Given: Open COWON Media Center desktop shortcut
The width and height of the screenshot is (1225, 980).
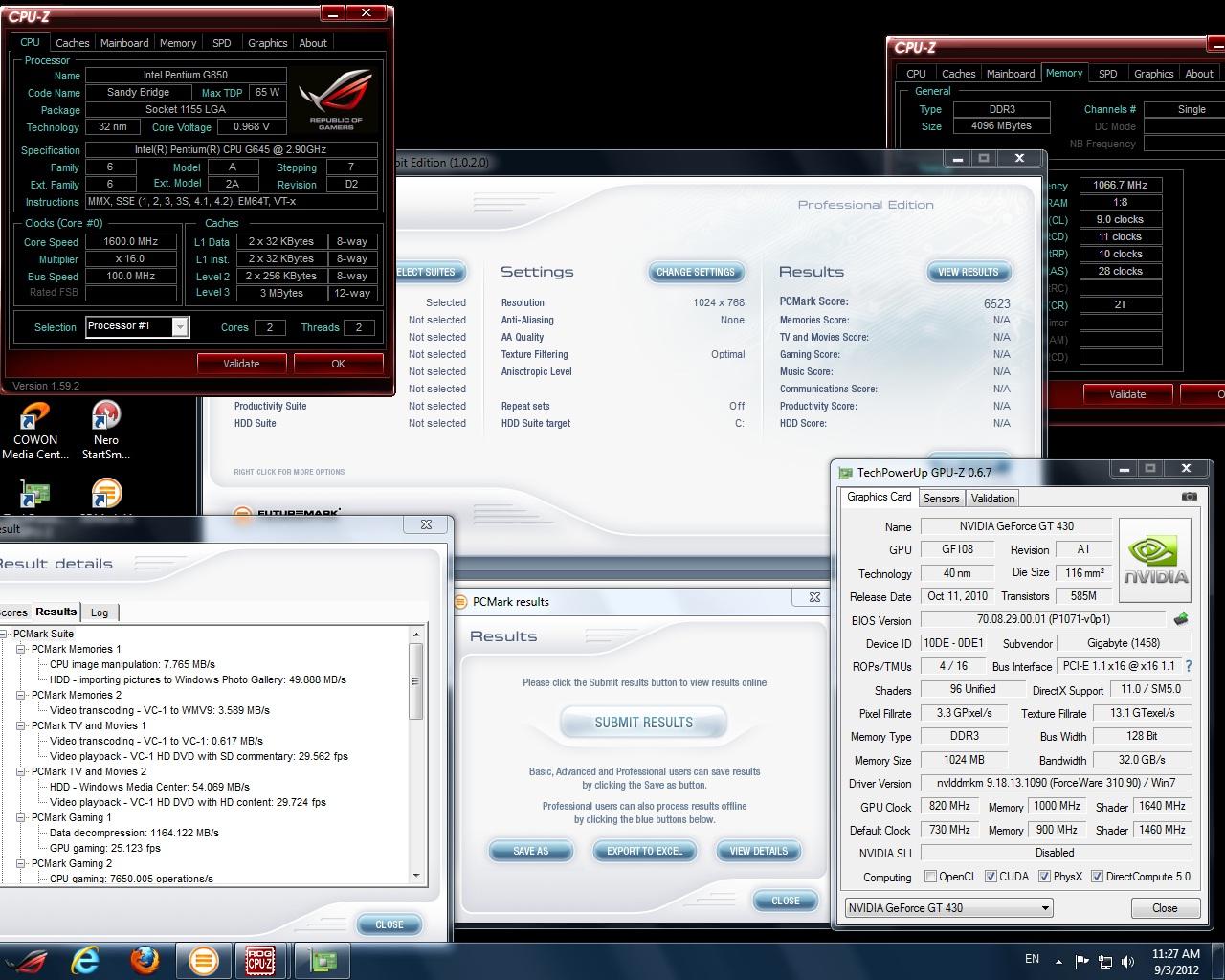Looking at the screenshot, I should click(x=35, y=431).
